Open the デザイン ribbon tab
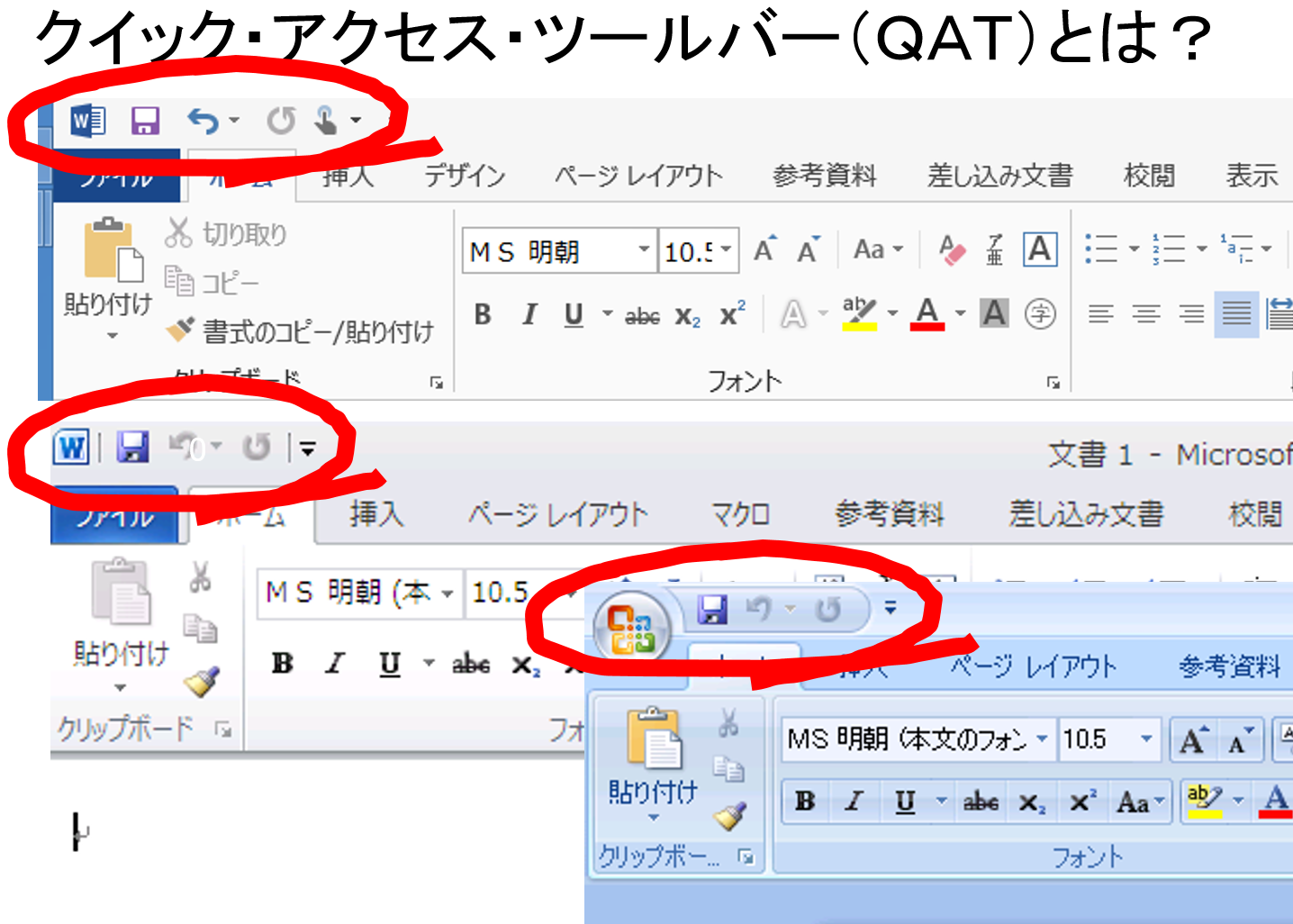The image size is (1293, 924). tap(465, 175)
